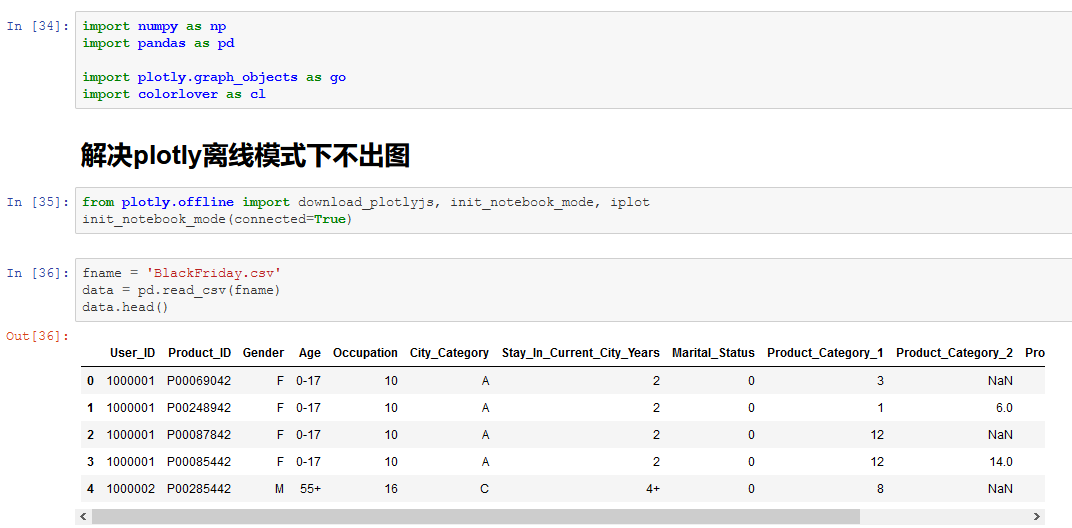Image resolution: width=1072 pixels, height=528 pixels.
Task: Click the In [36] prompt label
Action: click(38, 273)
